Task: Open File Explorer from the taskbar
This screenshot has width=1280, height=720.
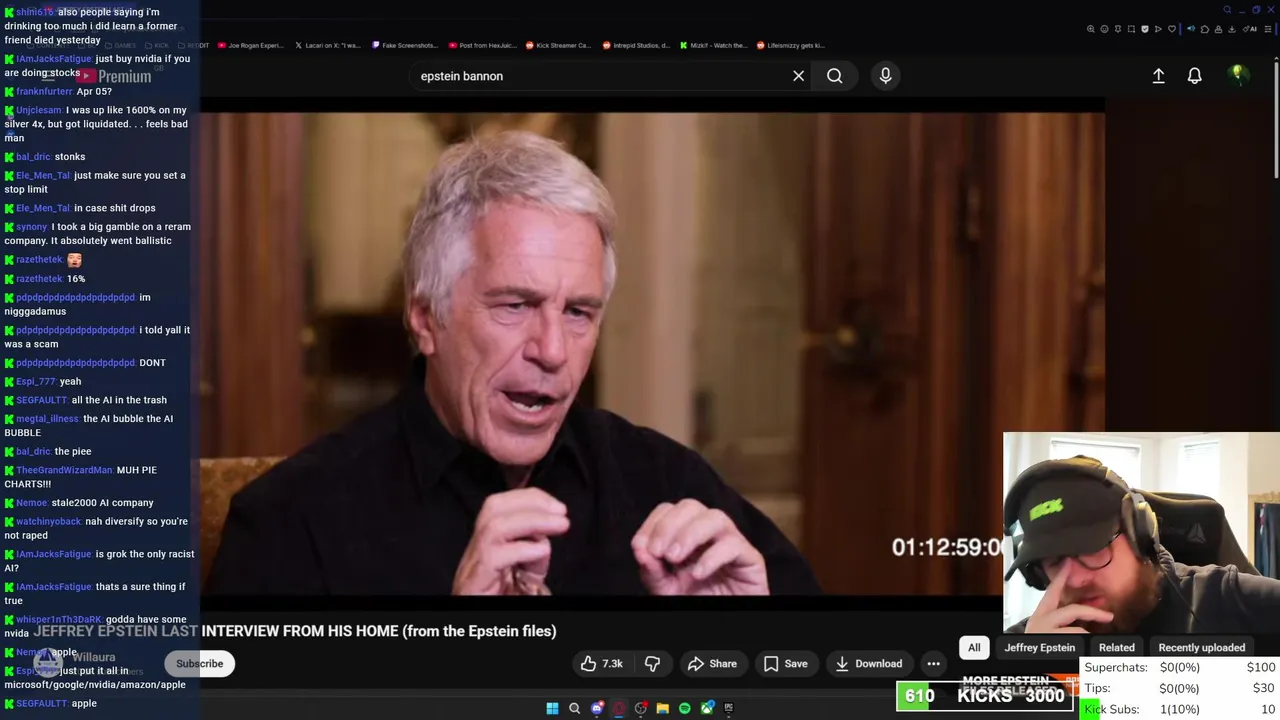Action: pyautogui.click(x=662, y=708)
